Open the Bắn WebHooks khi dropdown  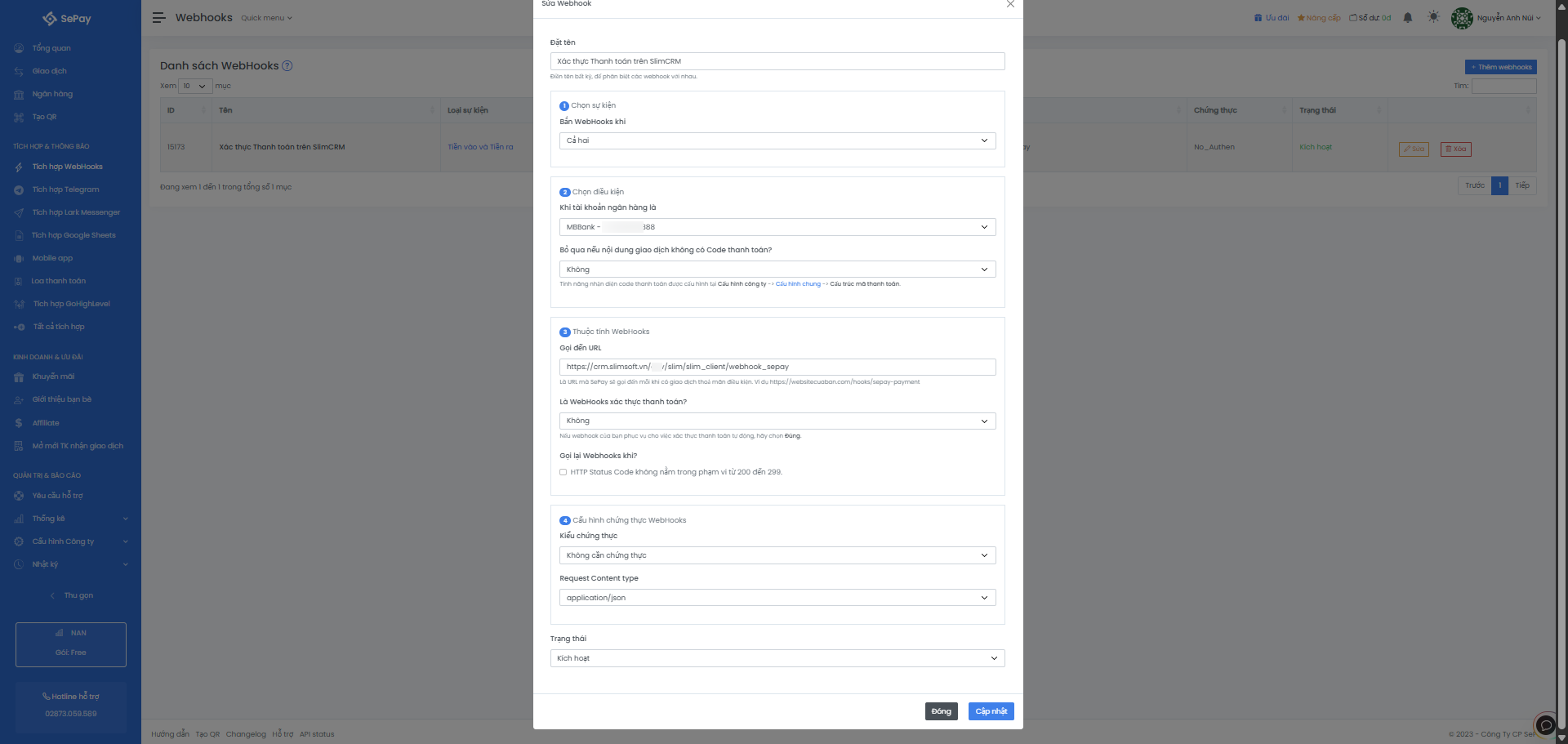[x=777, y=140]
